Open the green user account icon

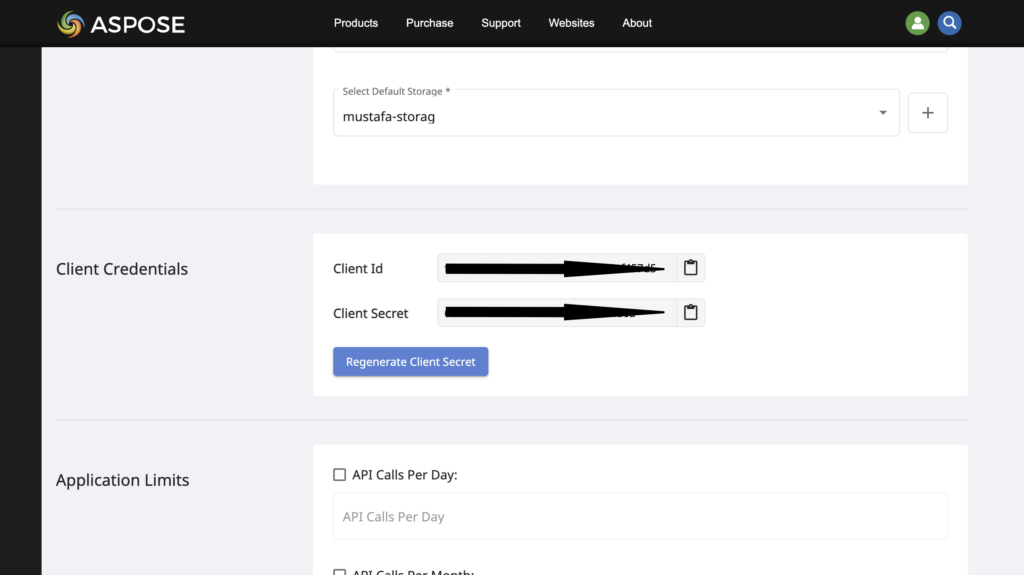(x=917, y=23)
